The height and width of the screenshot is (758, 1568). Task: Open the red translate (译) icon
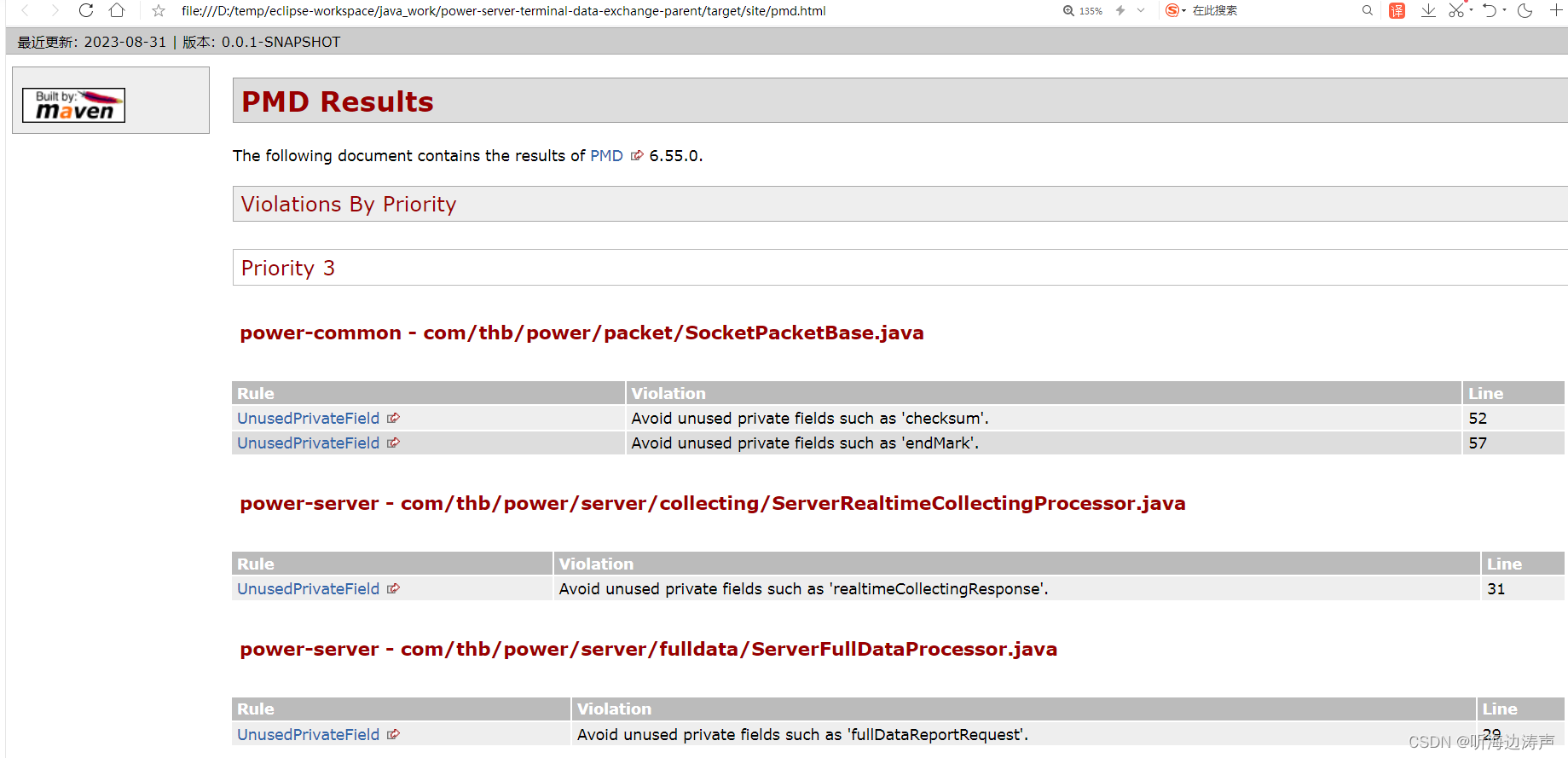click(x=1397, y=10)
